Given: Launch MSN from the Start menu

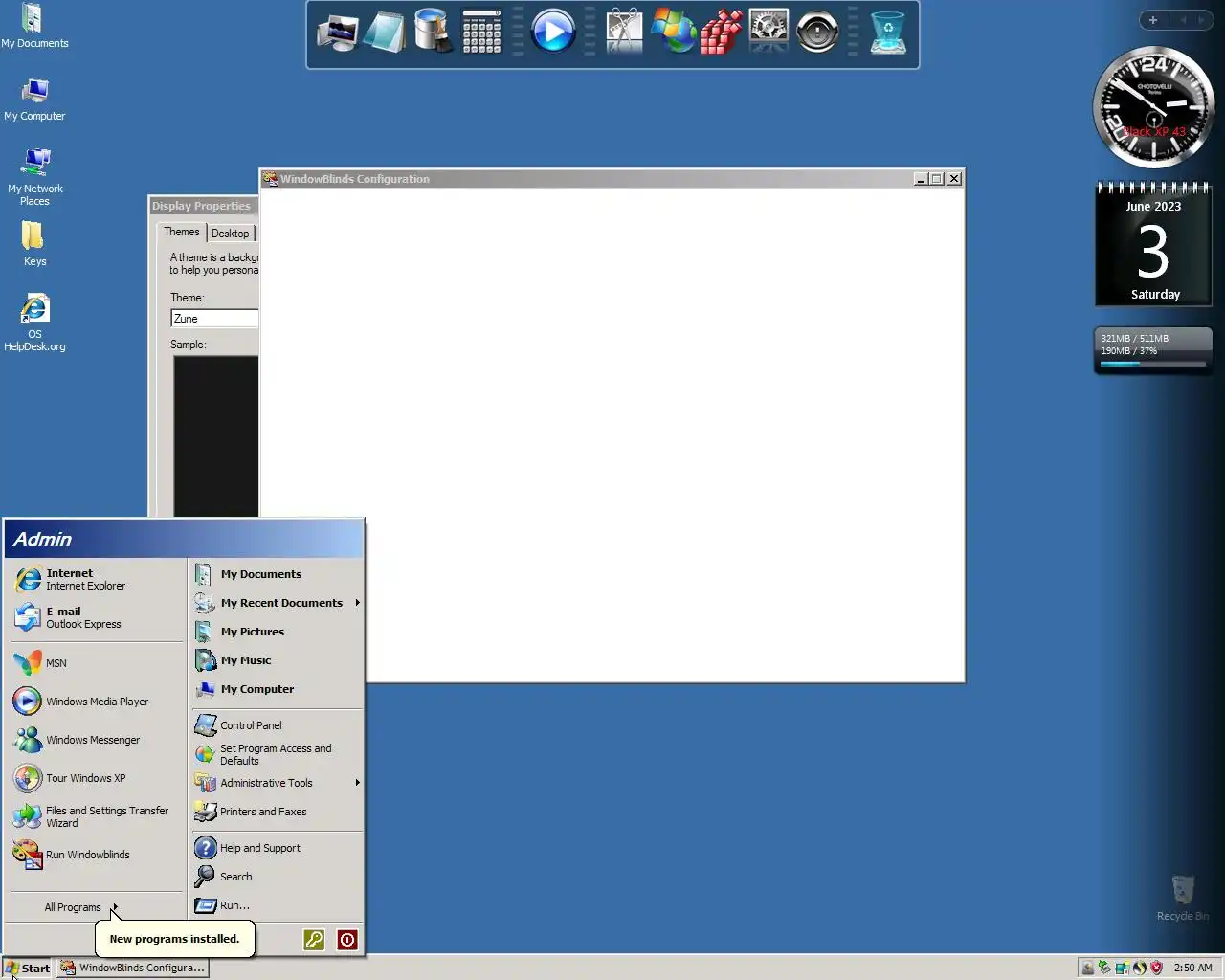Looking at the screenshot, I should pyautogui.click(x=96, y=662).
